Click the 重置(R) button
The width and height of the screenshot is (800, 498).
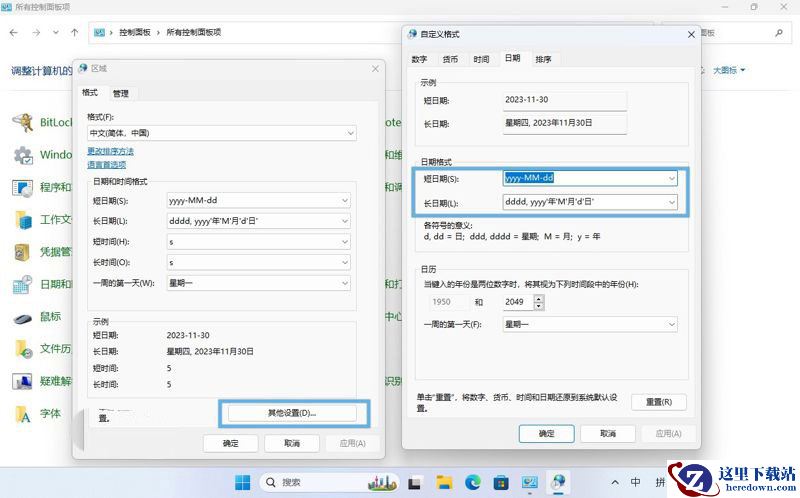(659, 402)
